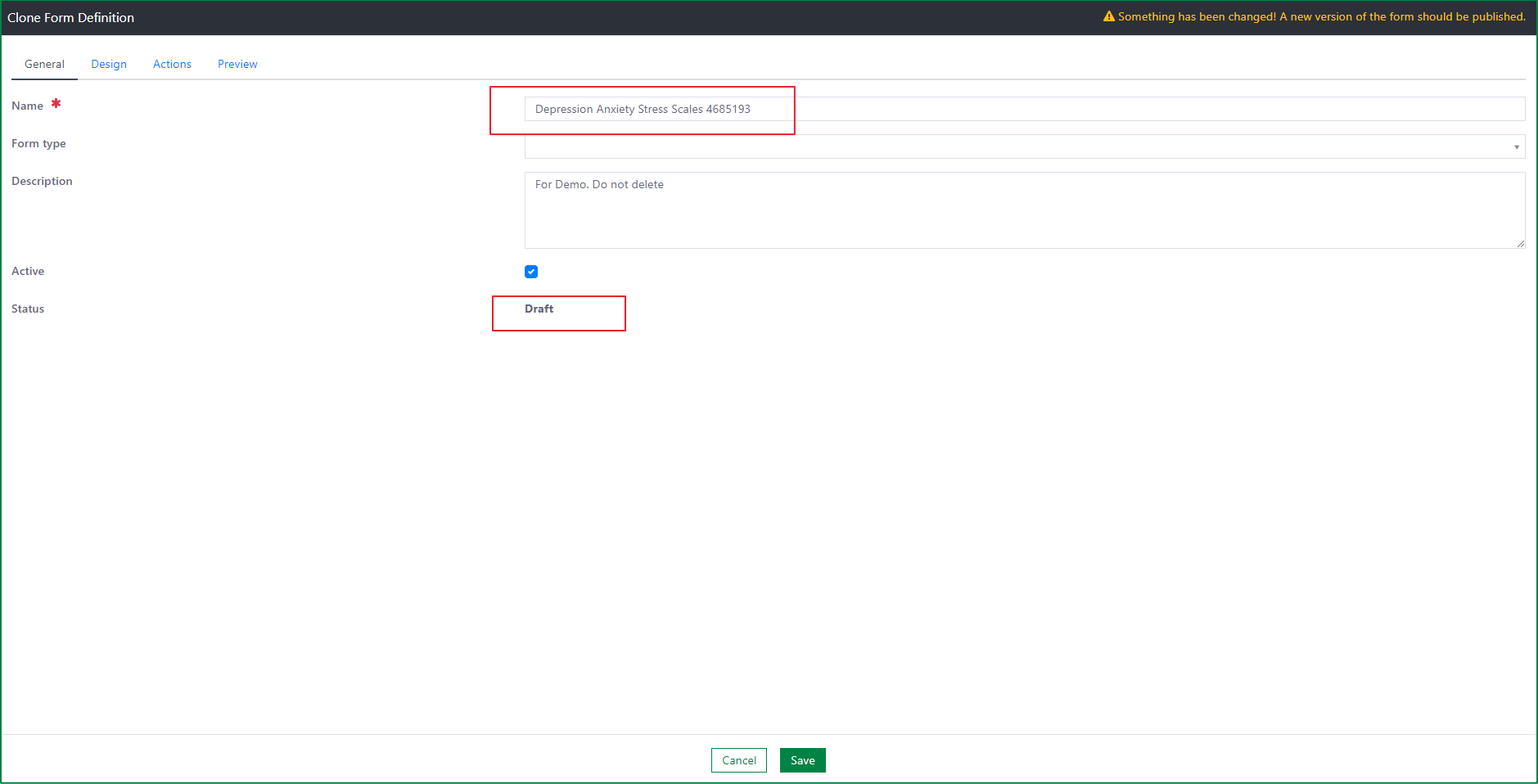Click the Status label

click(28, 309)
